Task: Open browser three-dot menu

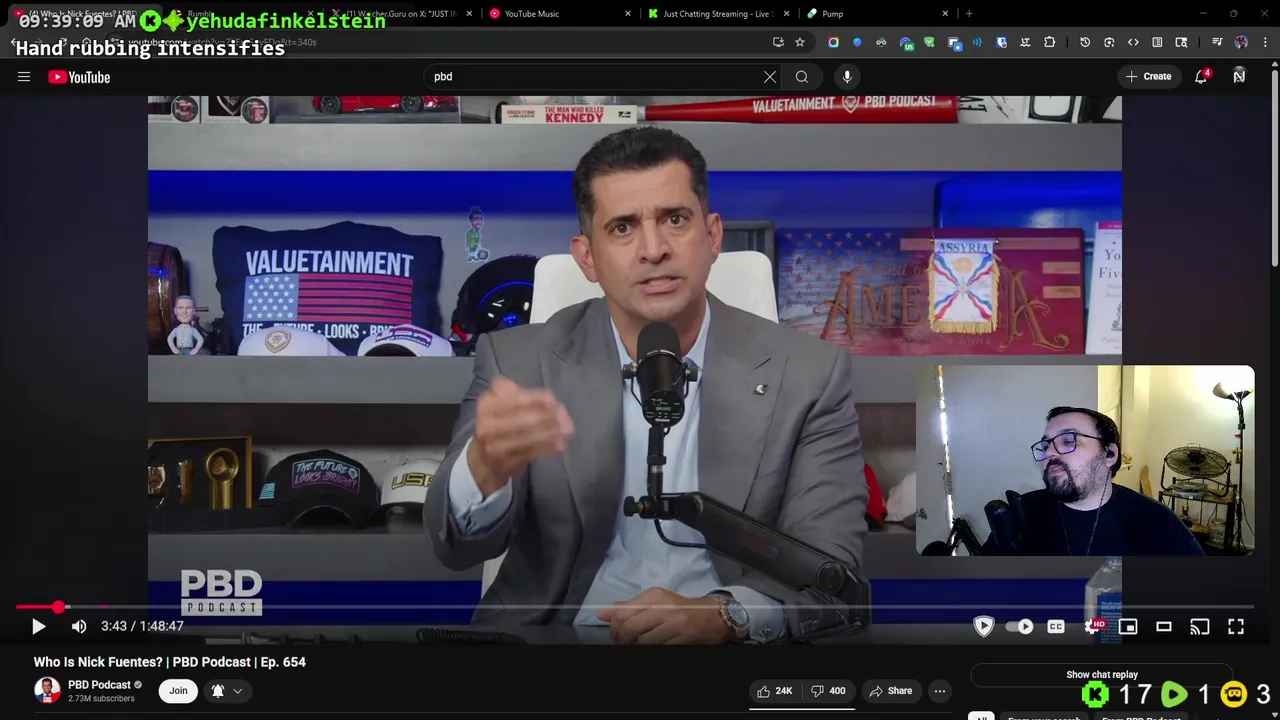Action: (x=1265, y=42)
